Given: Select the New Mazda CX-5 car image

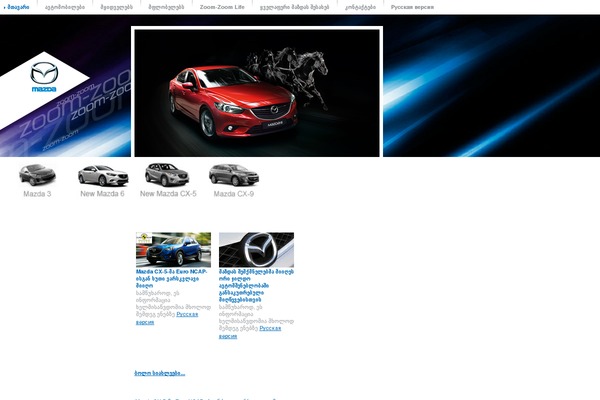Looking at the screenshot, I should tap(167, 175).
